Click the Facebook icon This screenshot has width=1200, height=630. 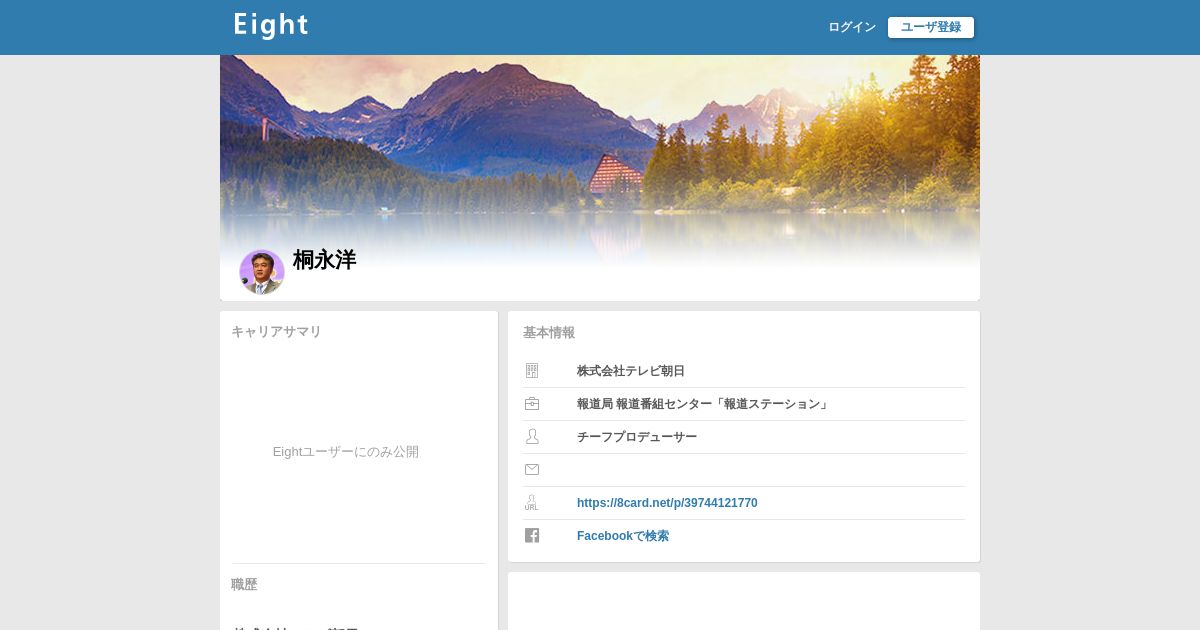coord(532,536)
